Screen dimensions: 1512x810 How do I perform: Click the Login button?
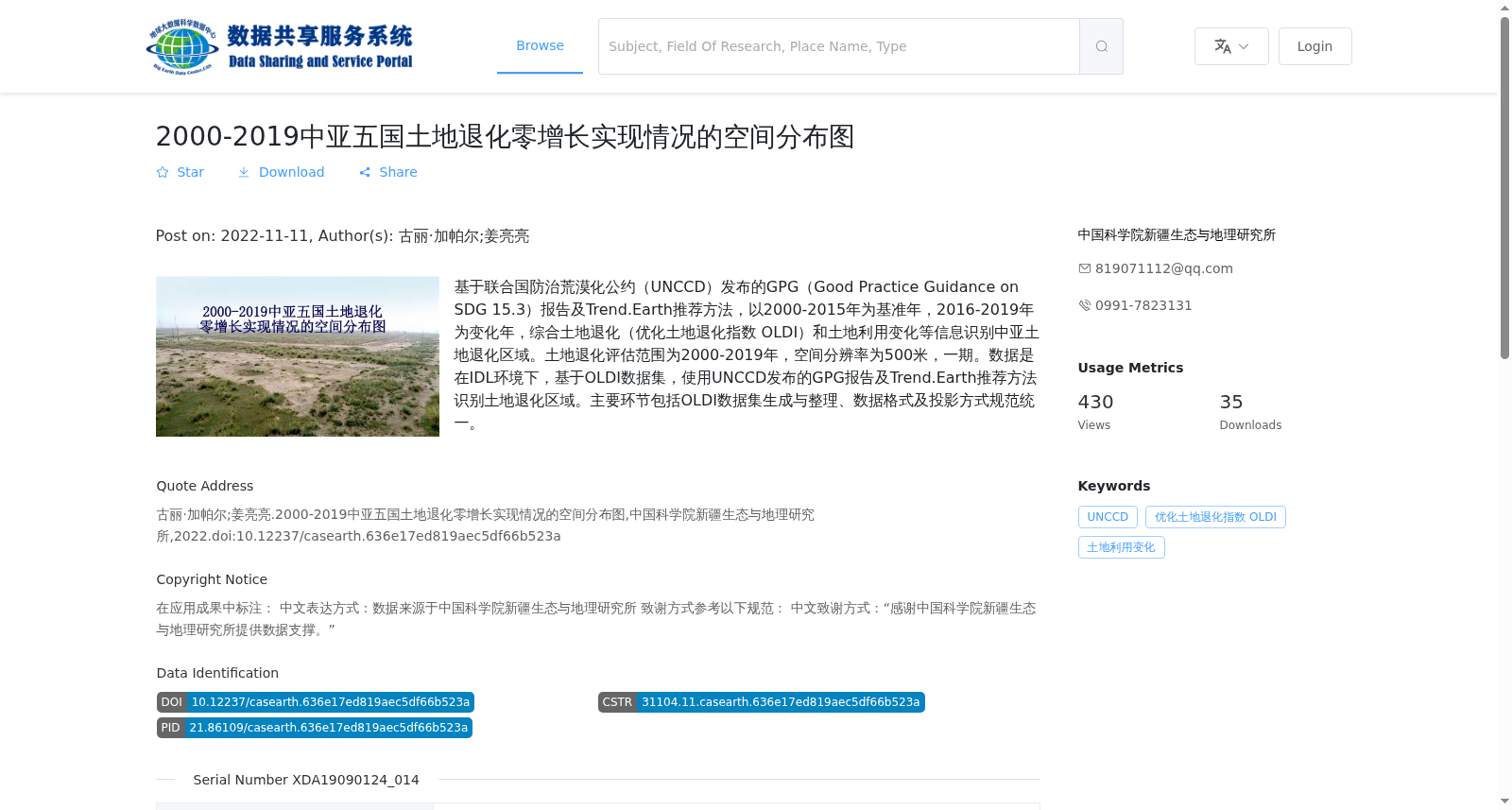click(1314, 46)
